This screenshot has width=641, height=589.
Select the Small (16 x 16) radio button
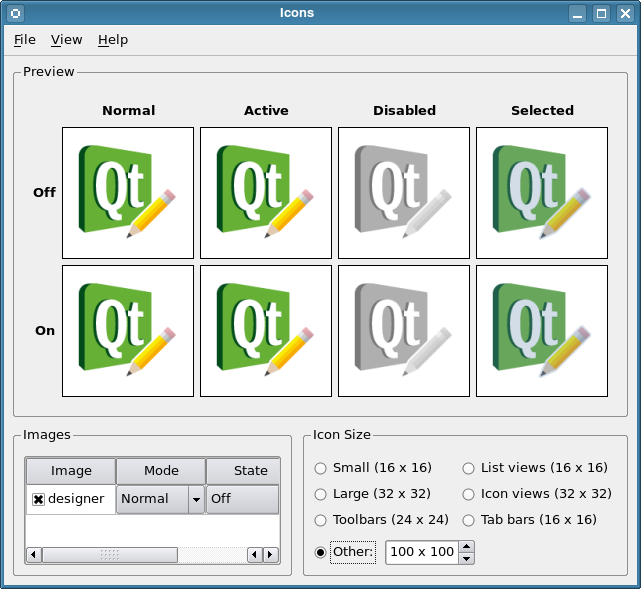pos(321,468)
